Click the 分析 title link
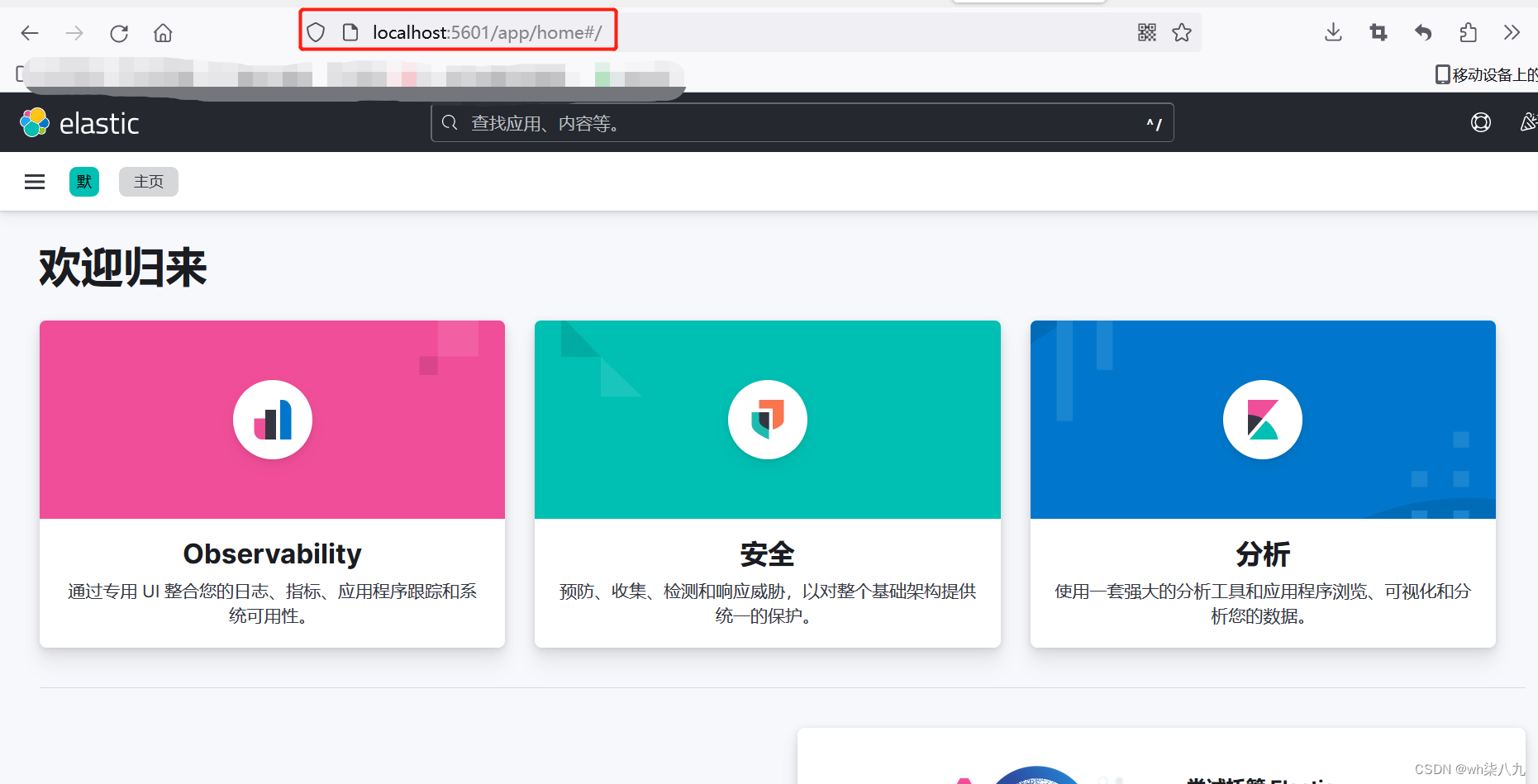 [x=1263, y=554]
